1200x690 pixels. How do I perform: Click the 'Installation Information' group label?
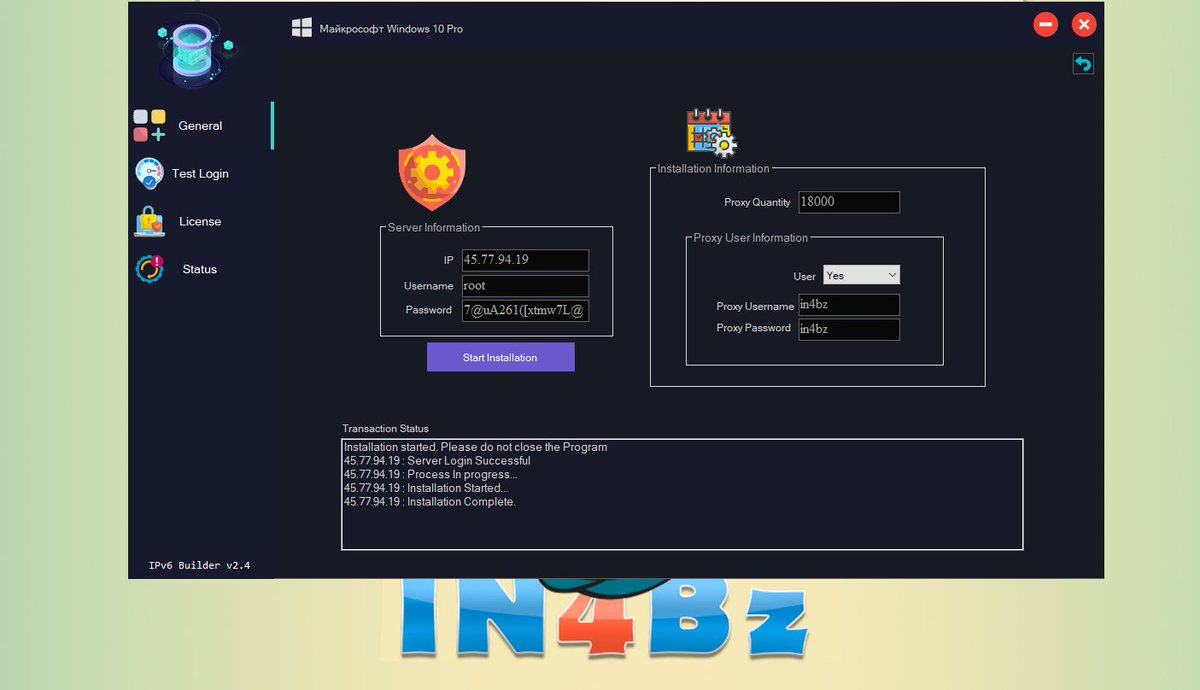point(713,169)
